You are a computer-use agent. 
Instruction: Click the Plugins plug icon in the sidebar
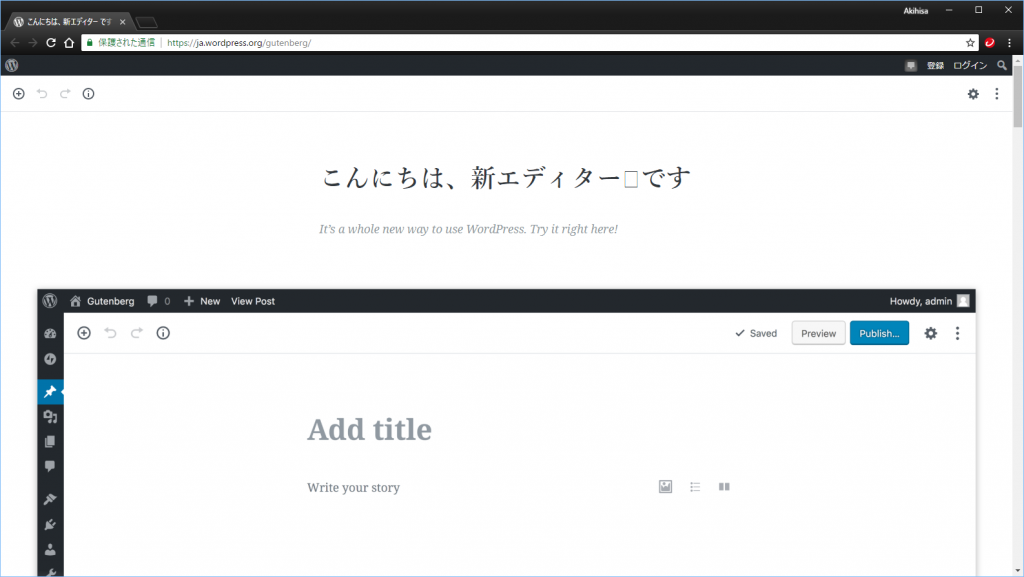click(x=50, y=524)
